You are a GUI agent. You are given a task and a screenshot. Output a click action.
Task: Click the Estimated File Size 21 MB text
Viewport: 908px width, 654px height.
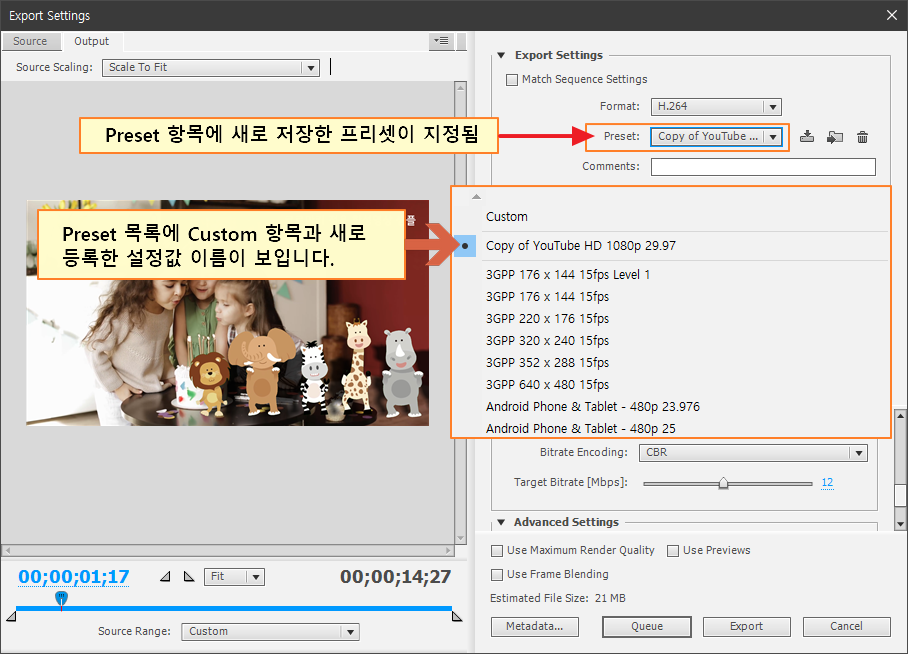[558, 598]
